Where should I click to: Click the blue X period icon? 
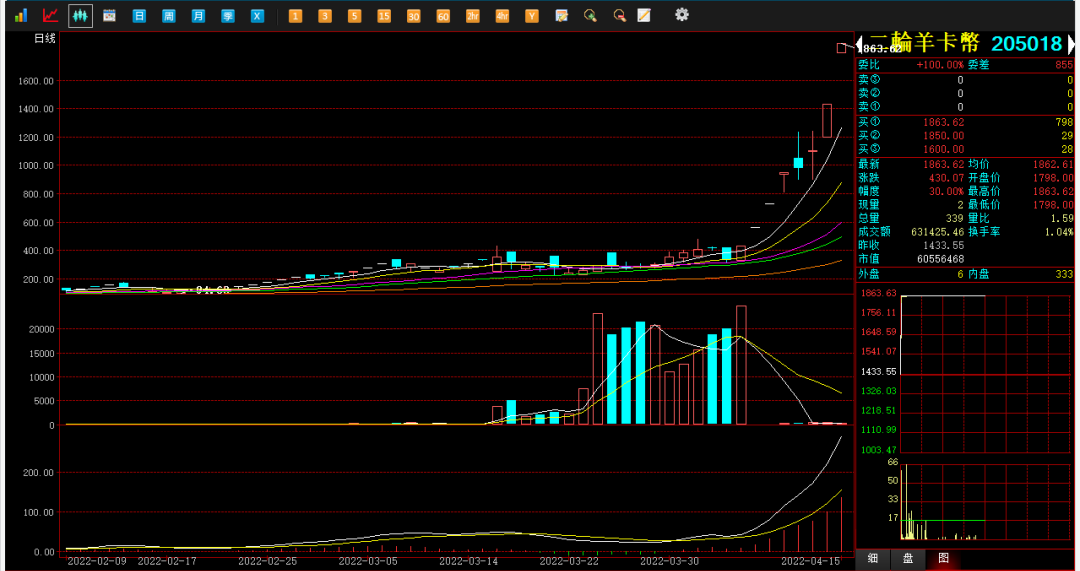tap(257, 15)
